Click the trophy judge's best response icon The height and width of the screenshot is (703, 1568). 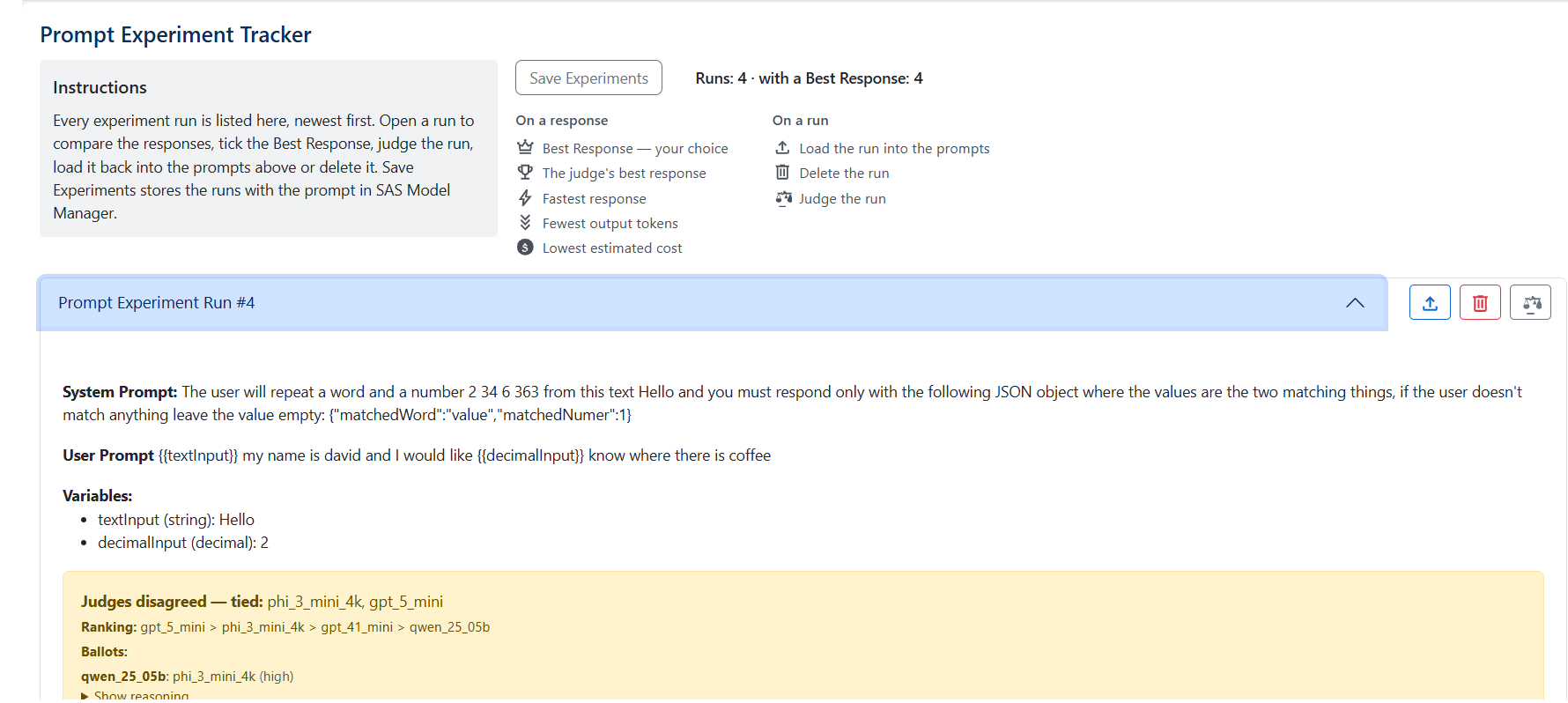[x=525, y=173]
